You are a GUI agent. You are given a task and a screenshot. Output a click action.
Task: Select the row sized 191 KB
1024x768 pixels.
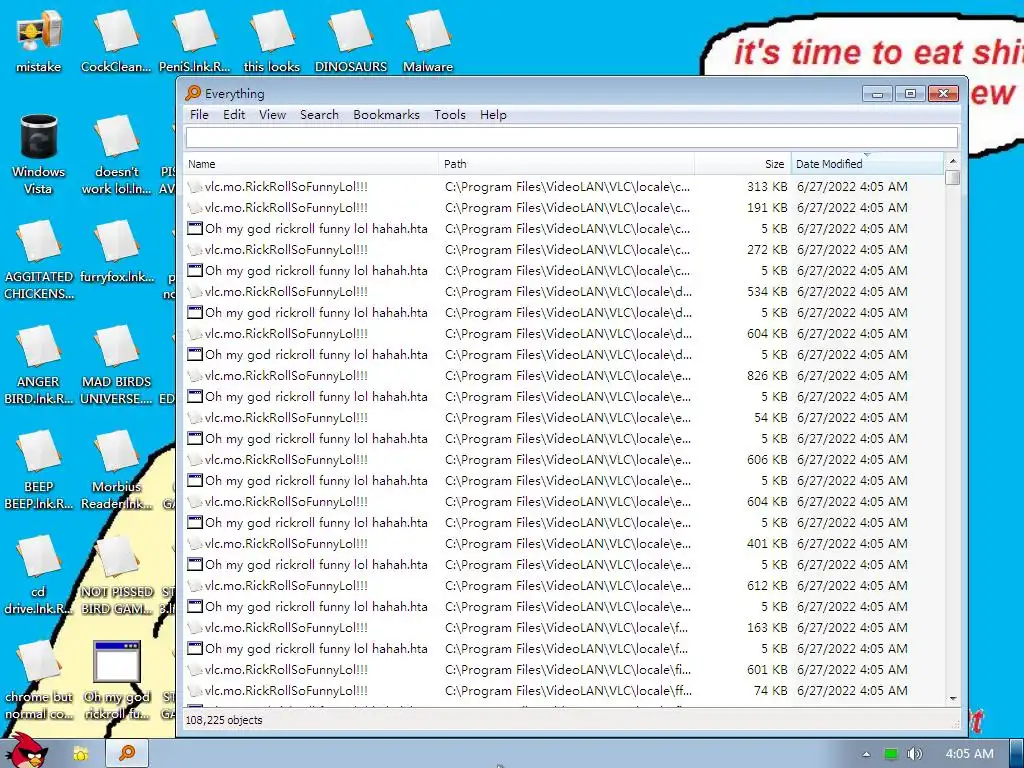[x=564, y=208]
